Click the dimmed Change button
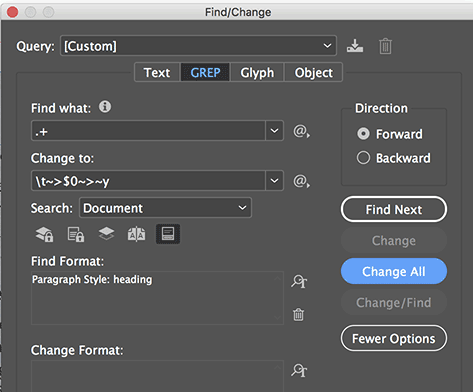The width and height of the screenshot is (473, 392). [394, 240]
